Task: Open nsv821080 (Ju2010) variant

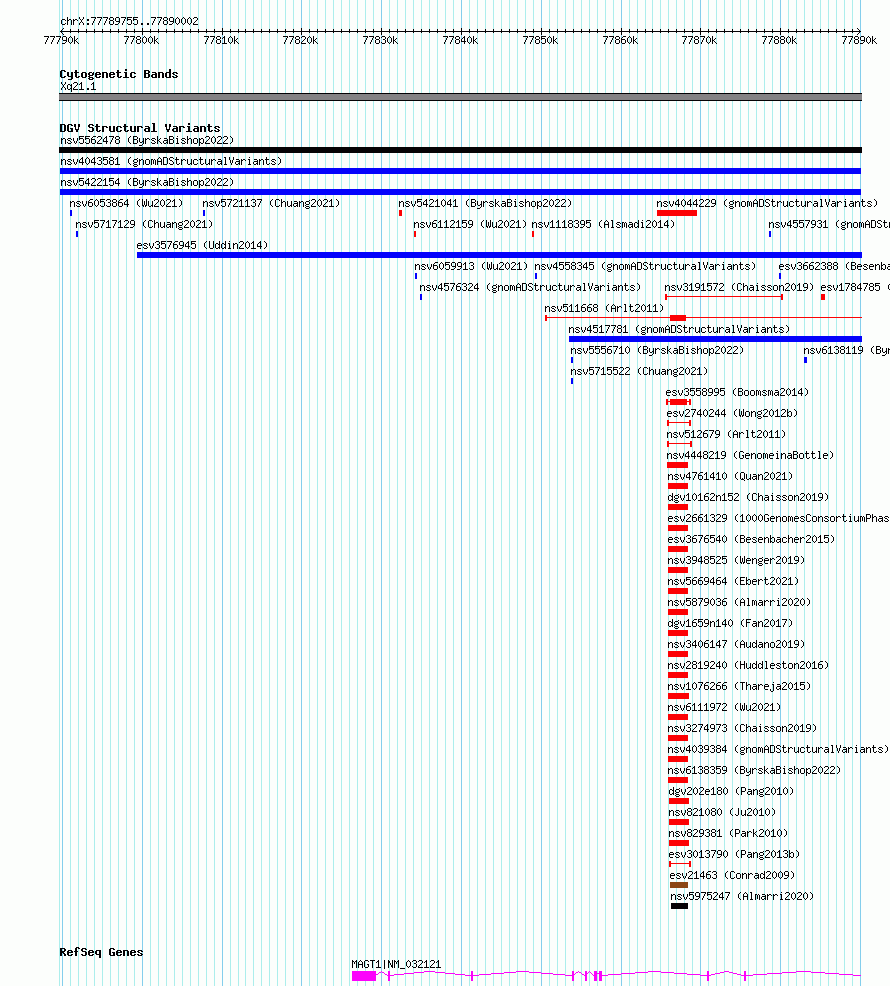Action: tap(722, 812)
